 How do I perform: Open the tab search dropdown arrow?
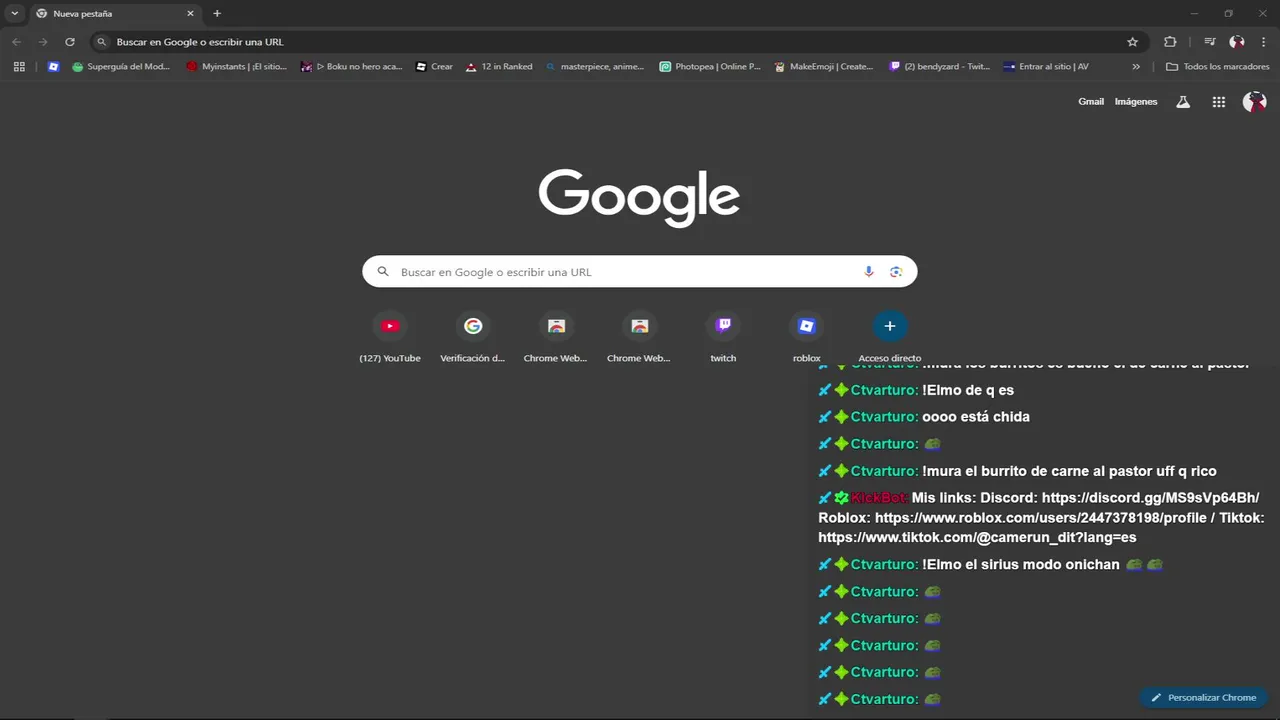14,13
